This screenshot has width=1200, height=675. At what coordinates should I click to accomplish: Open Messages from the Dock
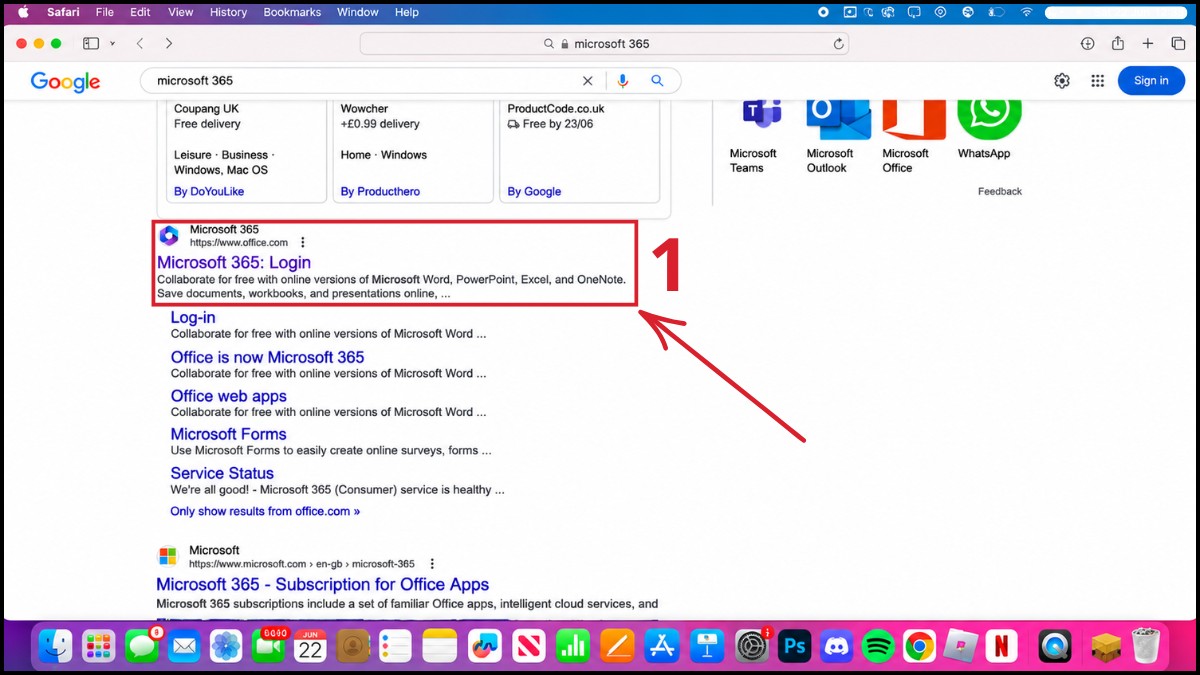point(141,646)
